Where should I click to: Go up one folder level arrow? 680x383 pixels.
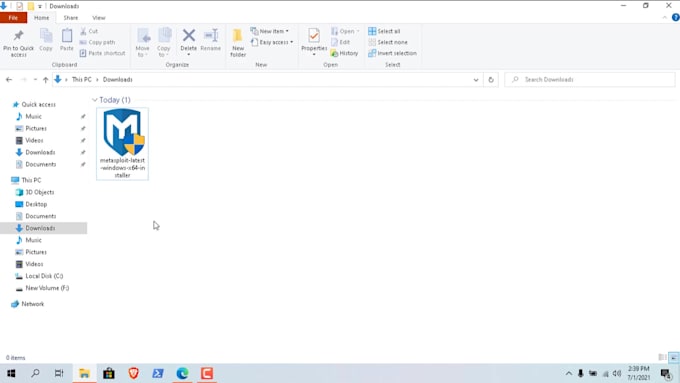click(x=46, y=80)
